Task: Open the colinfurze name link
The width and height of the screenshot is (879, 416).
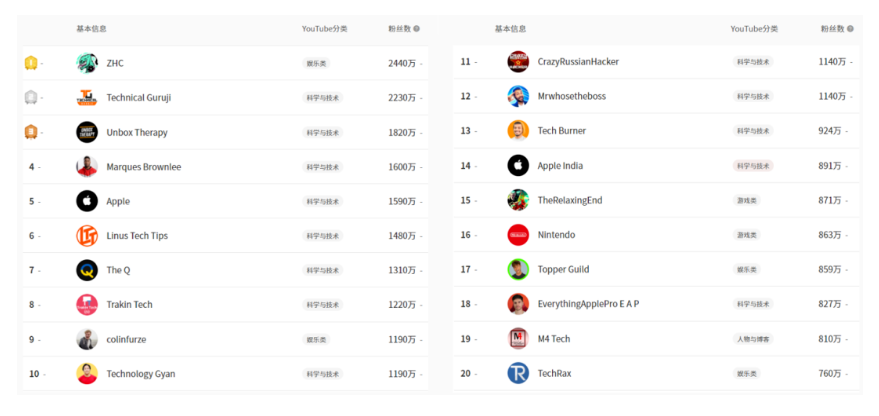Action: tap(126, 339)
